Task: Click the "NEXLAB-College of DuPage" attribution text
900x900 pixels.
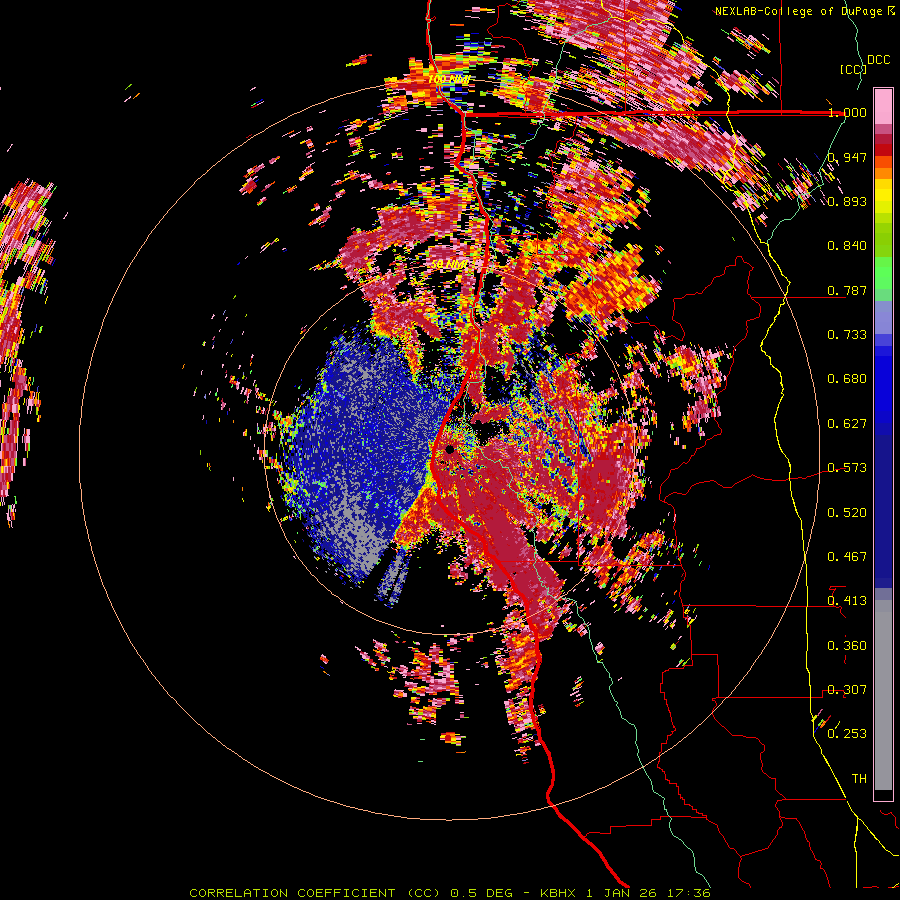Action: [799, 11]
